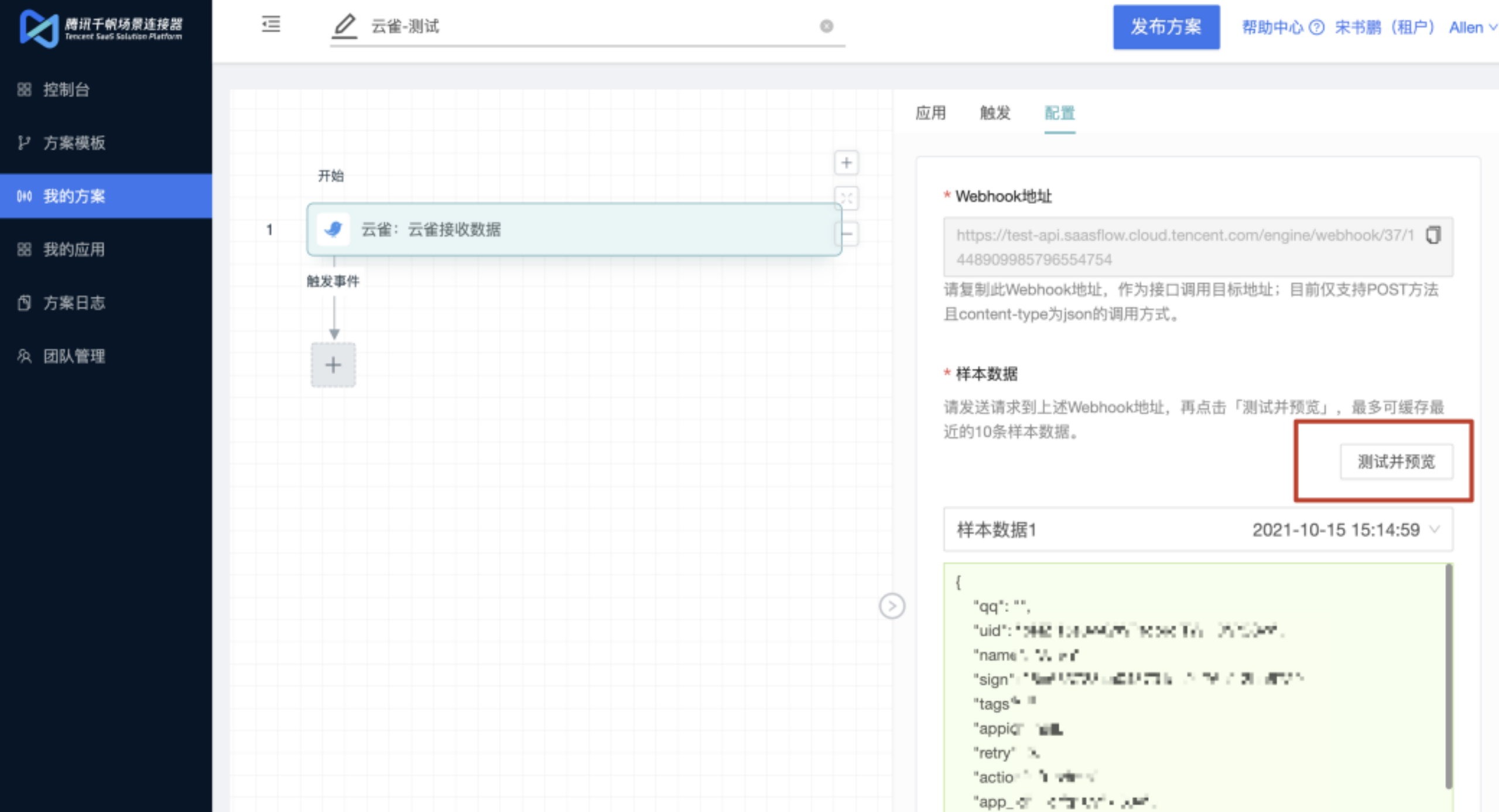This screenshot has height=812, width=1499.
Task: Open 团队管理 in the sidebar
Action: point(106,356)
